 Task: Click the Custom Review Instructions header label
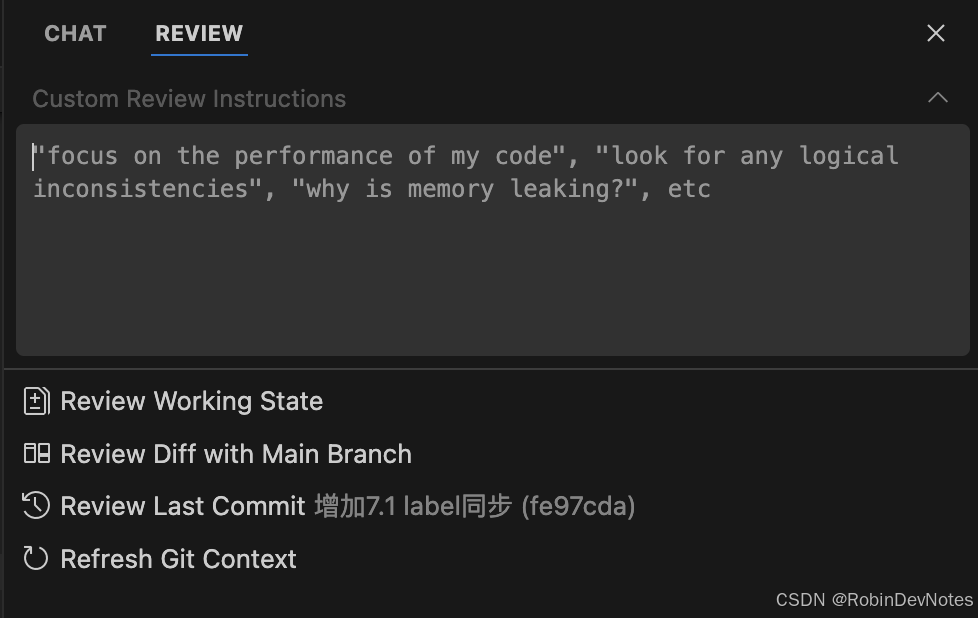[189, 99]
